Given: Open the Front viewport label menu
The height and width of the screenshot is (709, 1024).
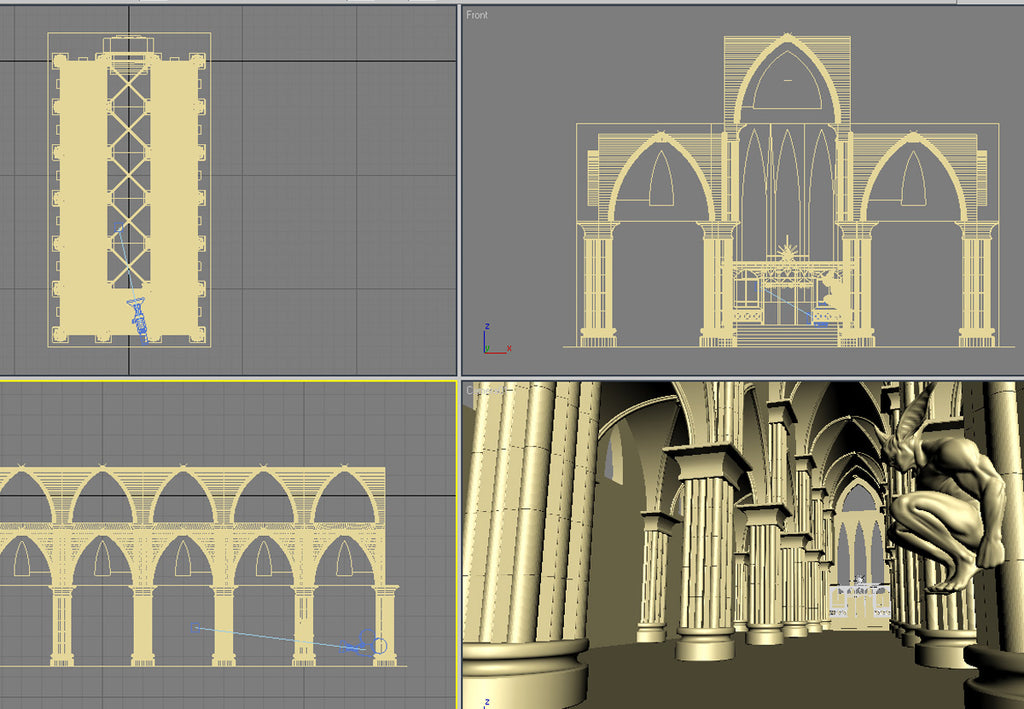Looking at the screenshot, I should click(x=476, y=15).
